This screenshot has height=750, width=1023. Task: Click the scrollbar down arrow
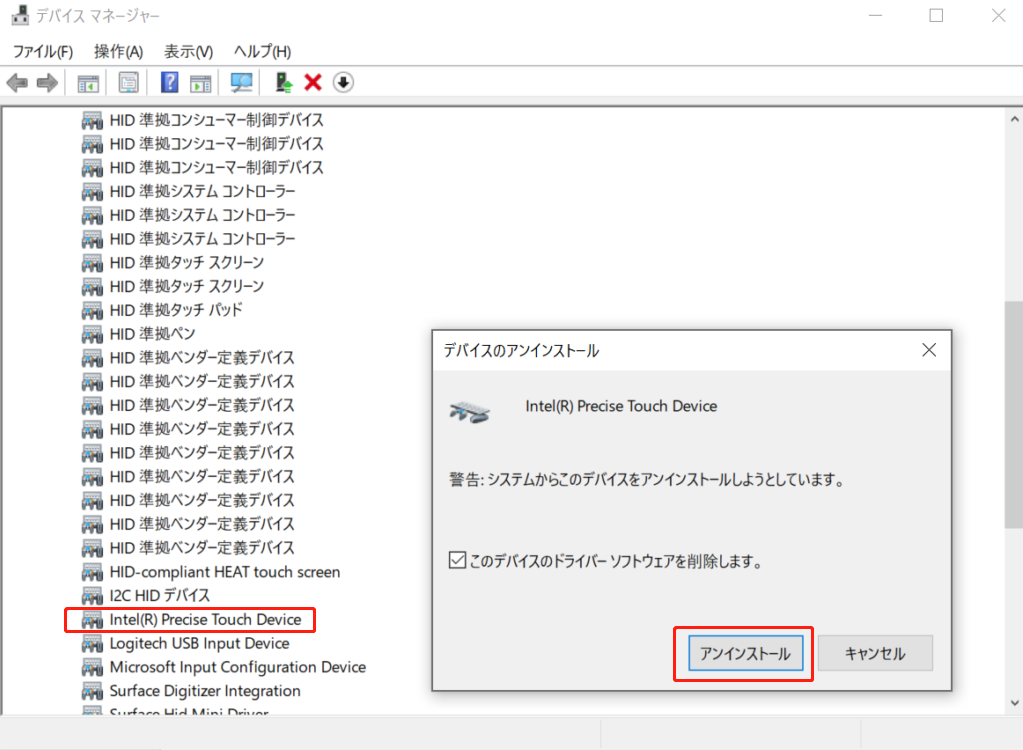coord(1014,703)
